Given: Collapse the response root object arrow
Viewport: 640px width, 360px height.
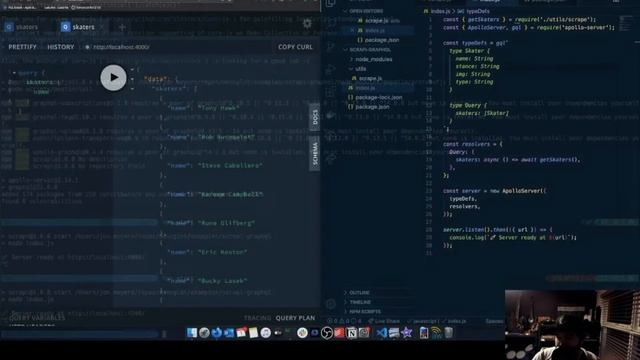Looking at the screenshot, I should click(132, 69).
